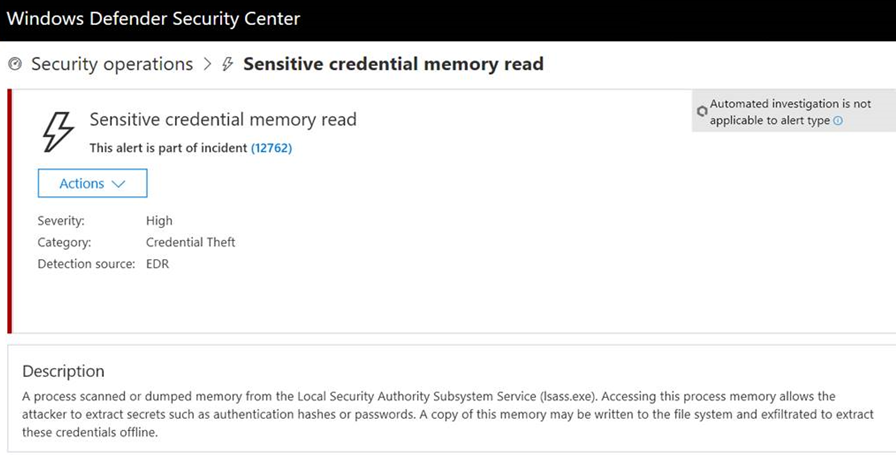Click the bold breadcrumb alert title
The image size is (896, 456).
point(393,65)
